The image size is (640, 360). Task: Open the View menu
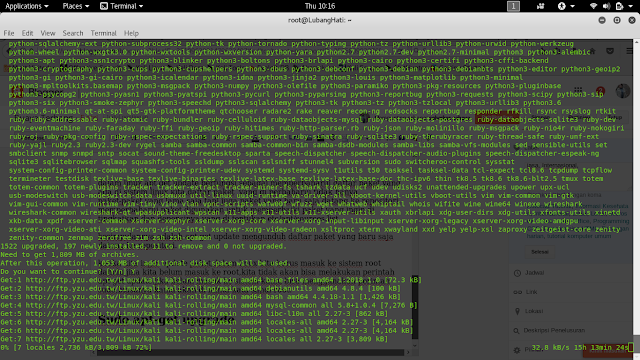tap(48, 33)
